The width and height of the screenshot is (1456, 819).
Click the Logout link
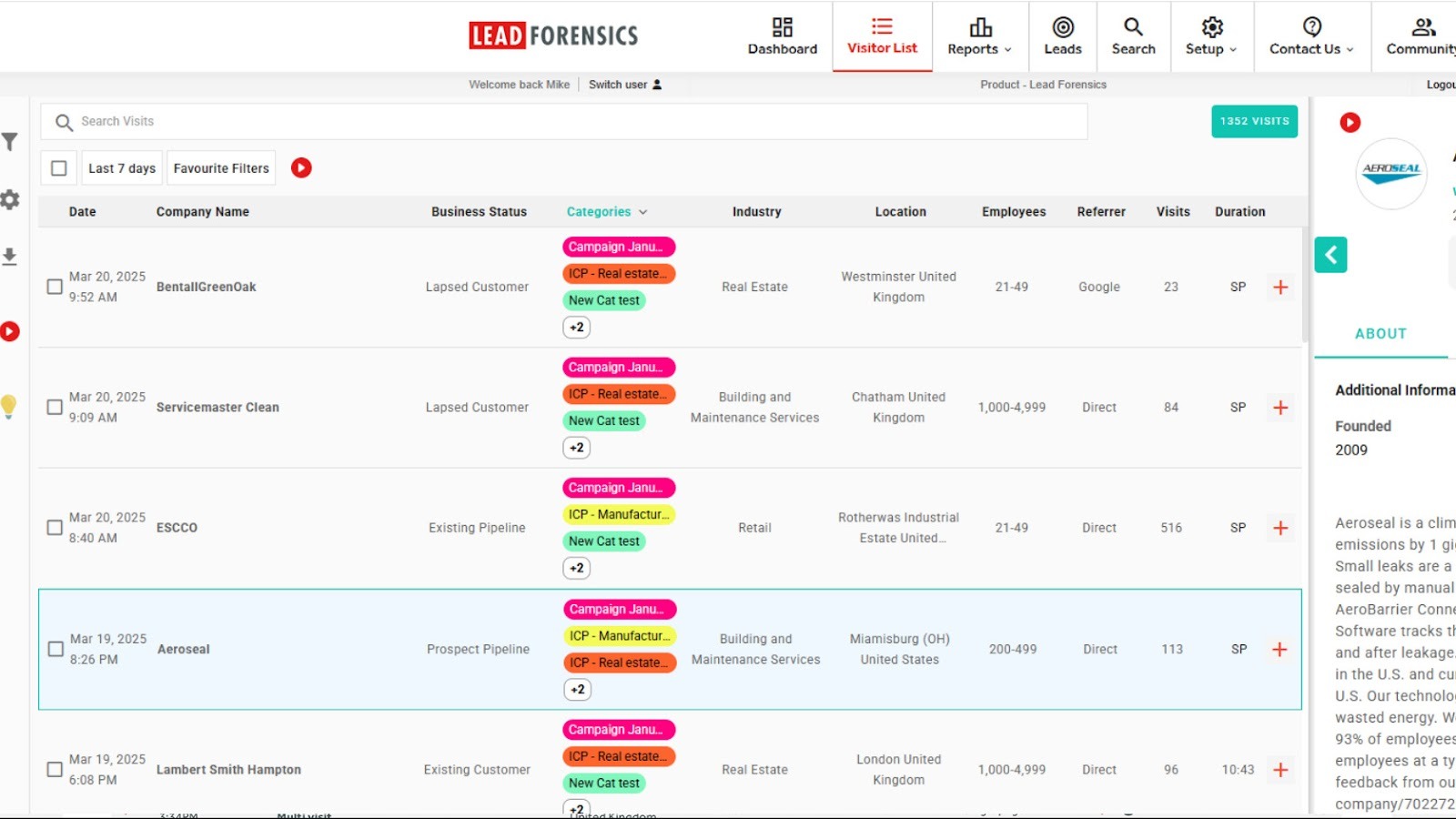pyautogui.click(x=1441, y=85)
